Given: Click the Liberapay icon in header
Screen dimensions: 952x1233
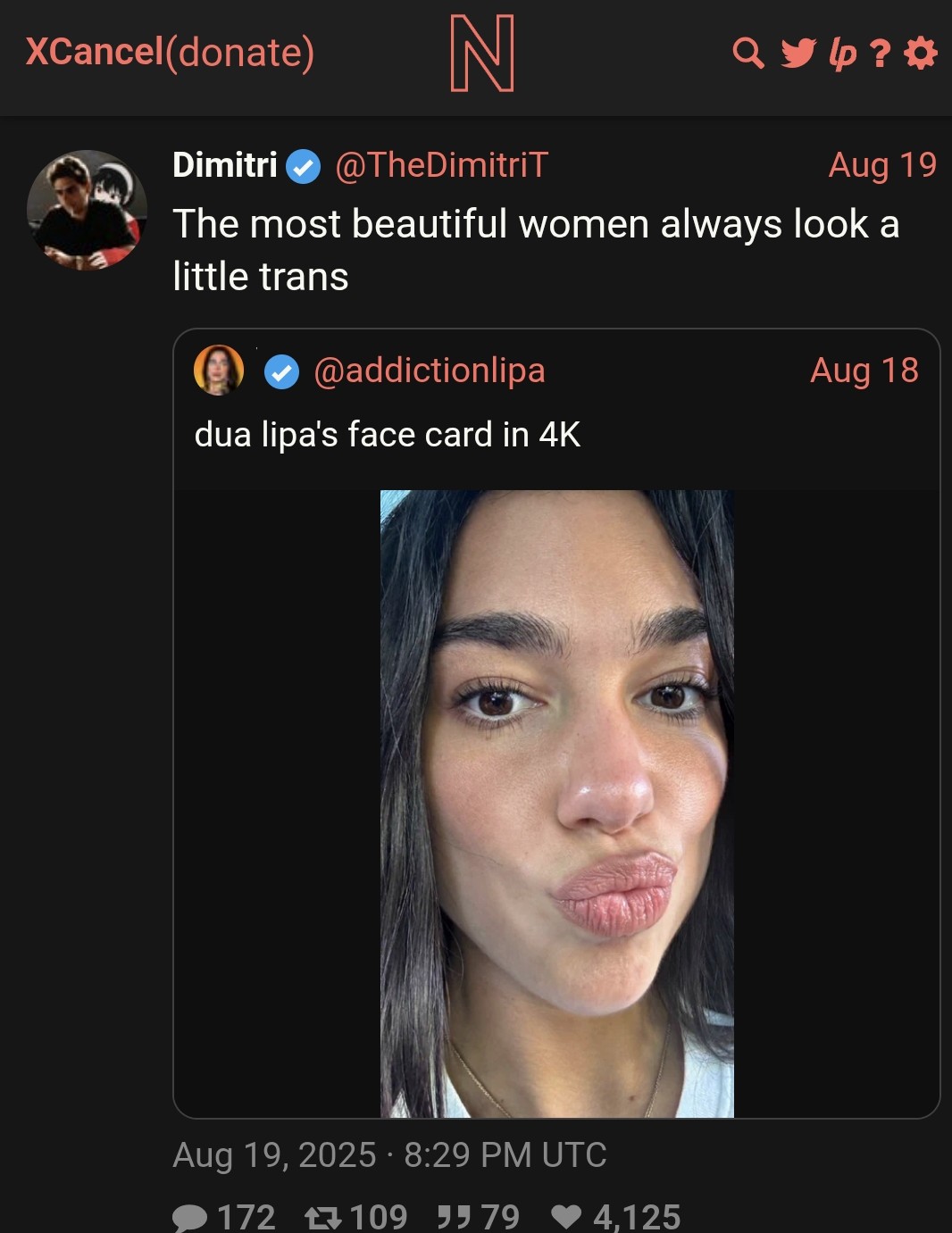Looking at the screenshot, I should [x=842, y=54].
